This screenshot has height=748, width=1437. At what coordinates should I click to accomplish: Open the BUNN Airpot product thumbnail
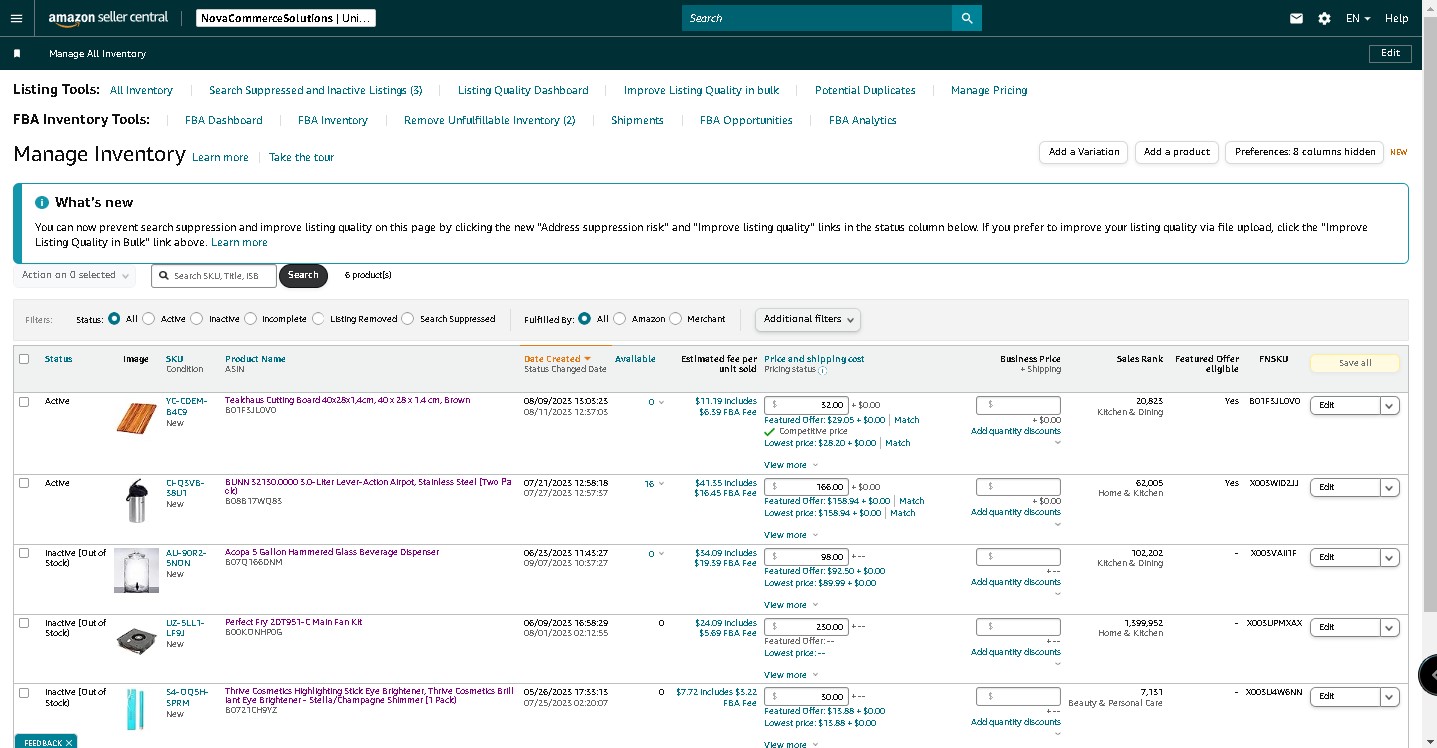[x=136, y=500]
